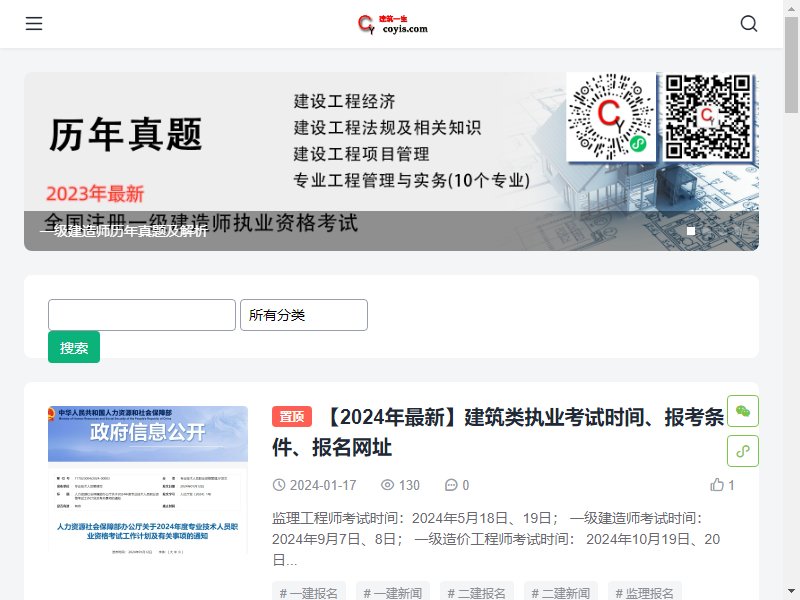The height and width of the screenshot is (600, 800).
Task: Click the view count 130
Action: (x=409, y=485)
